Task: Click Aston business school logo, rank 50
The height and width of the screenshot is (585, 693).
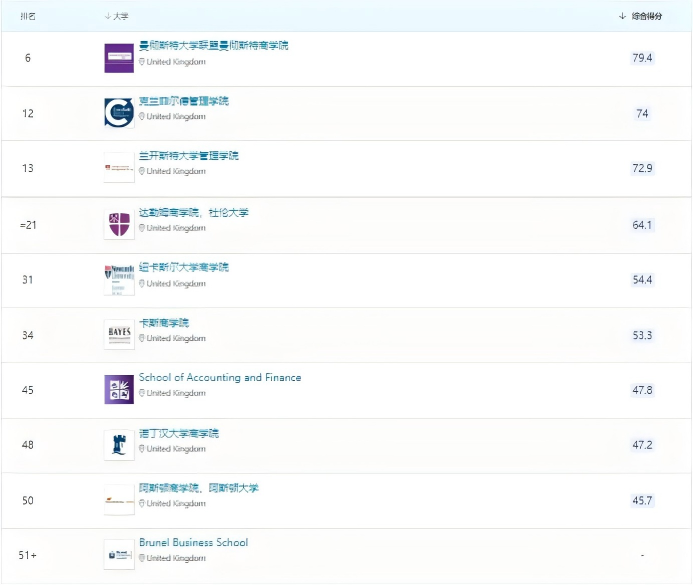Action: pos(119,500)
